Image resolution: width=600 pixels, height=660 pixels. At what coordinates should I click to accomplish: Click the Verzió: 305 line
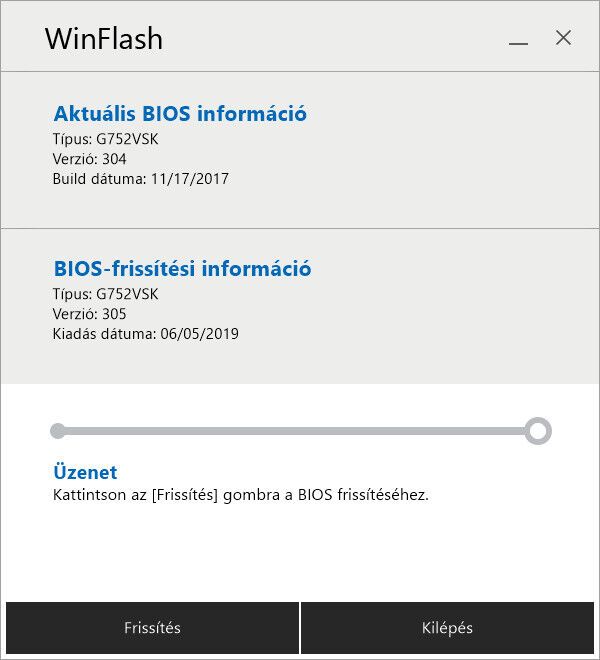click(x=89, y=314)
